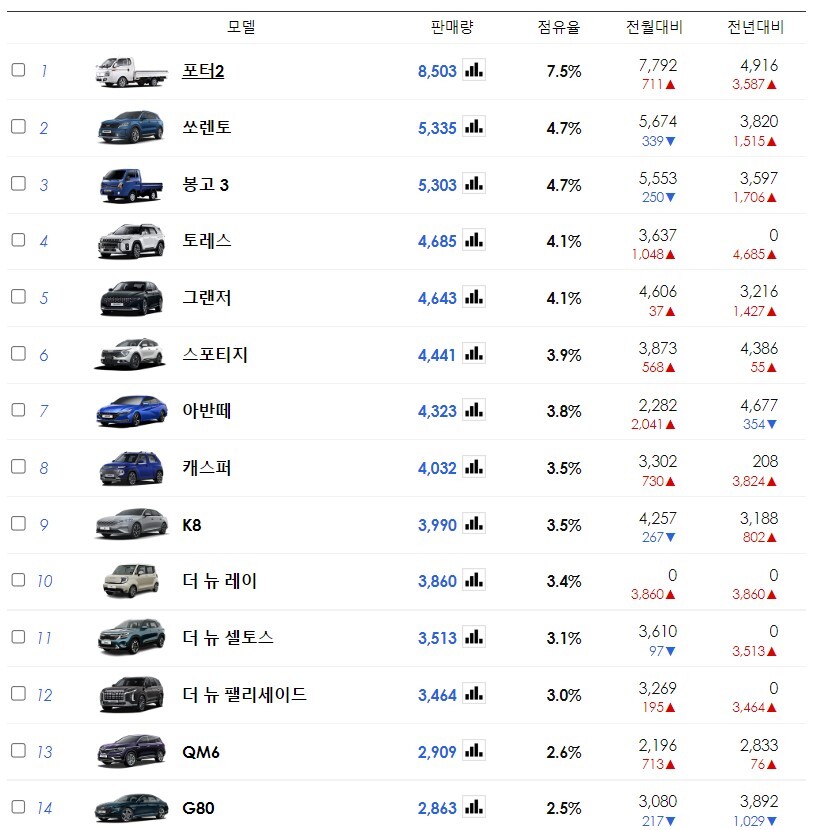The width and height of the screenshot is (837, 830).
Task: Open sales chart icon for 더 뉴 레이
Action: pos(473,580)
